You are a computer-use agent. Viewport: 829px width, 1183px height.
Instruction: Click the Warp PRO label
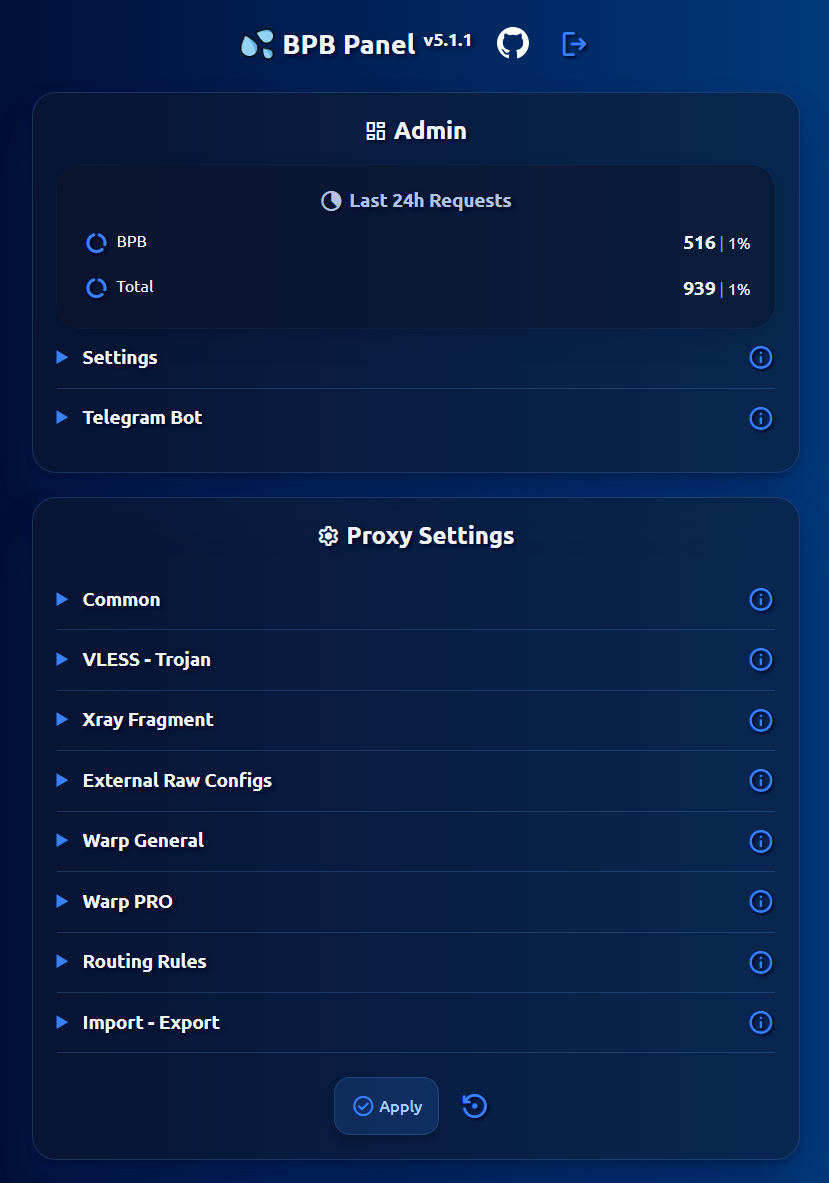point(127,902)
